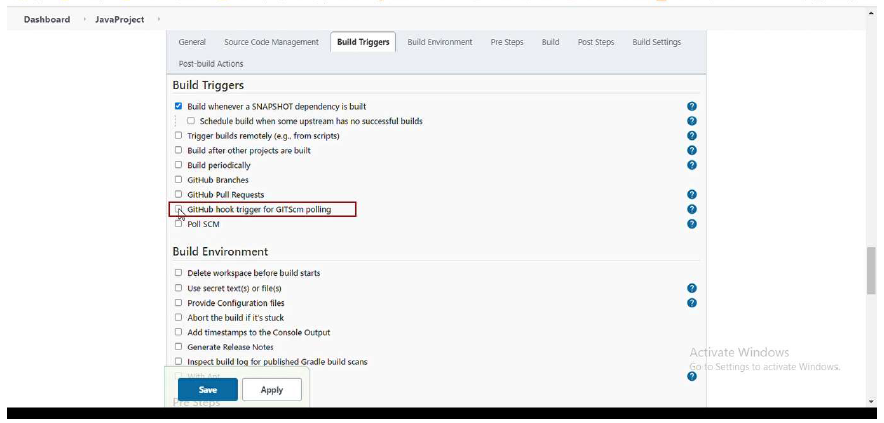Open JavaProject breadcrumb link
Screen dimensions: 884x423
coord(120,19)
